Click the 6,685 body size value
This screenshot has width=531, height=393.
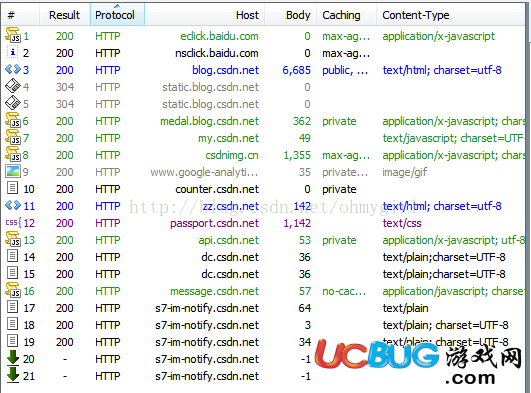pyautogui.click(x=297, y=70)
